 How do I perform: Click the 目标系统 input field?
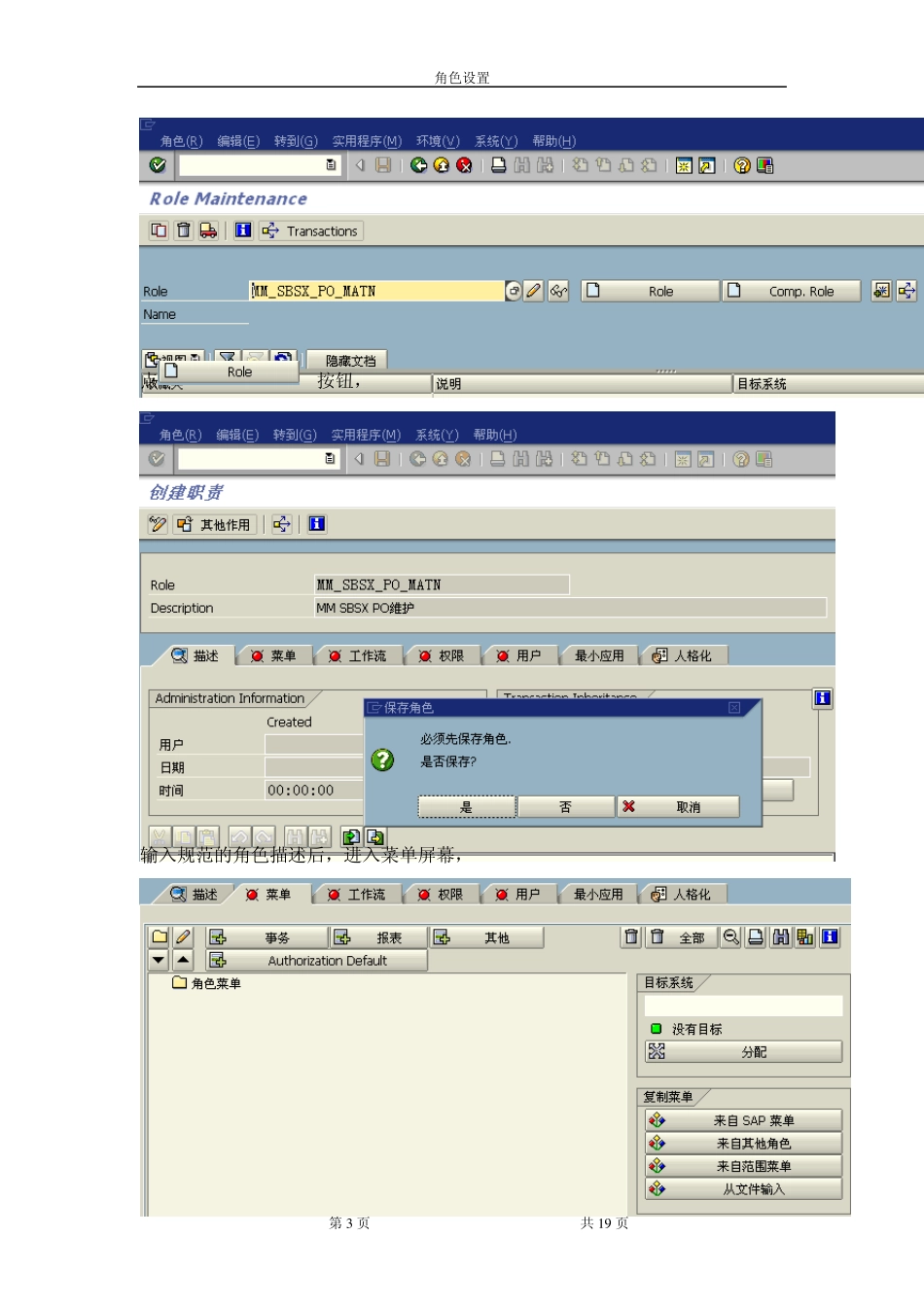[743, 1006]
